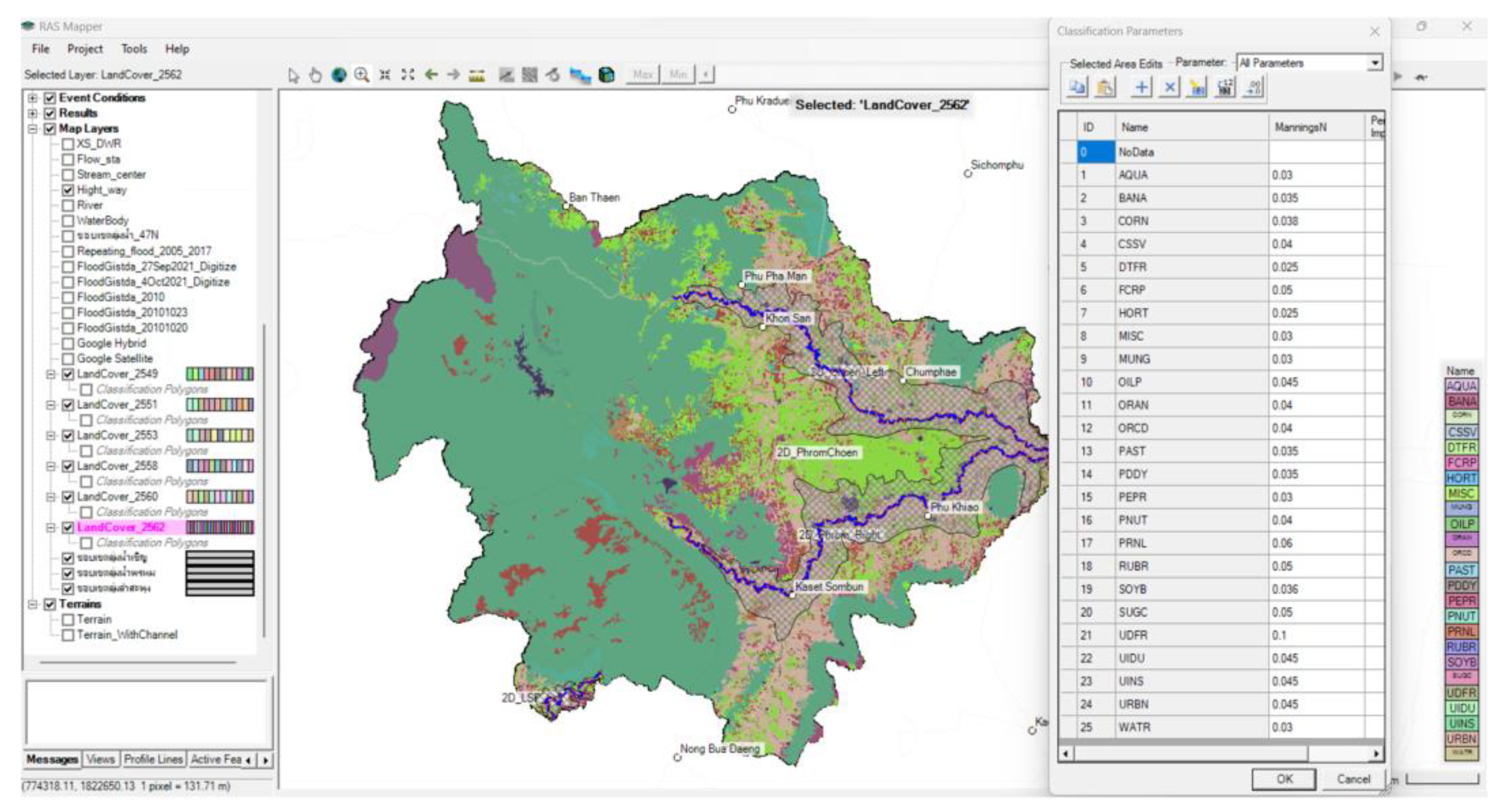Enable the Google Satellite layer checkbox
Image resolution: width=1502 pixels, height=812 pixels.
tap(68, 359)
